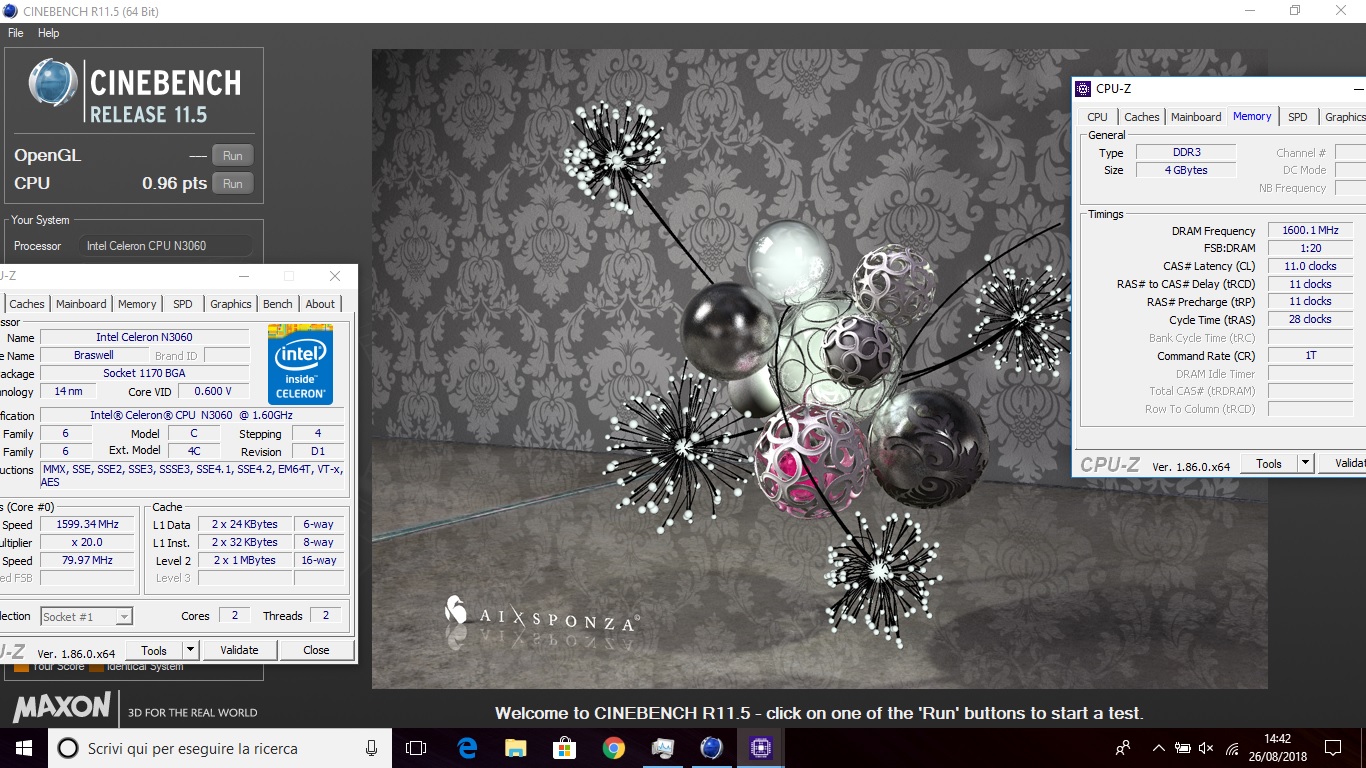Switch to Graphics tab in right CPU-Z window
The height and width of the screenshot is (768, 1366).
[1344, 117]
